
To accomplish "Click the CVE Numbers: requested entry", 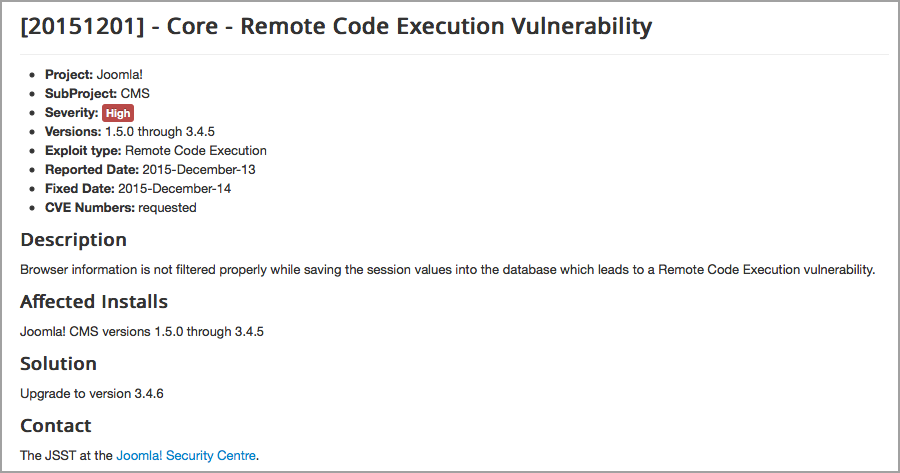I will point(121,207).
